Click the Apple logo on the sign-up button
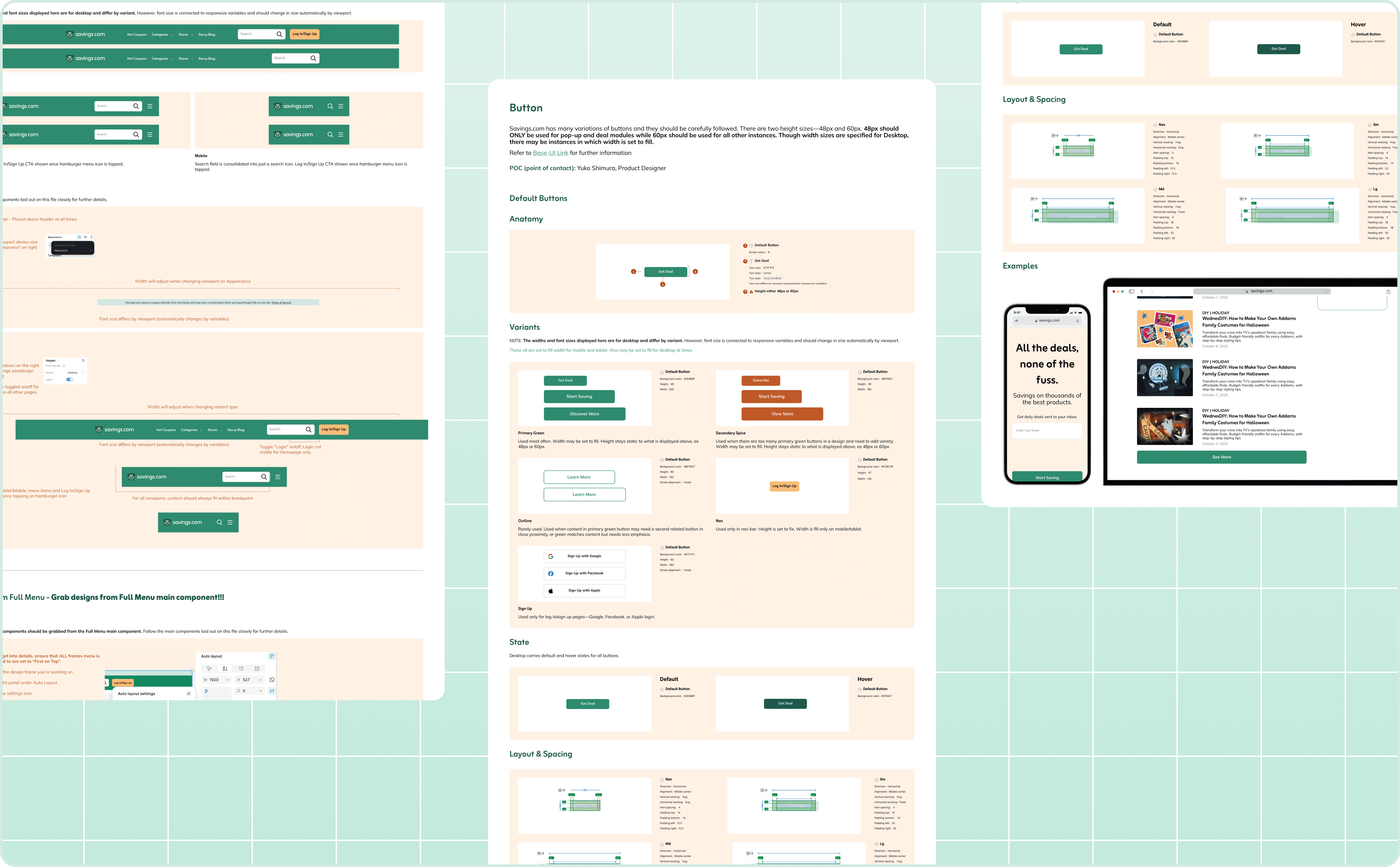 tap(550, 591)
